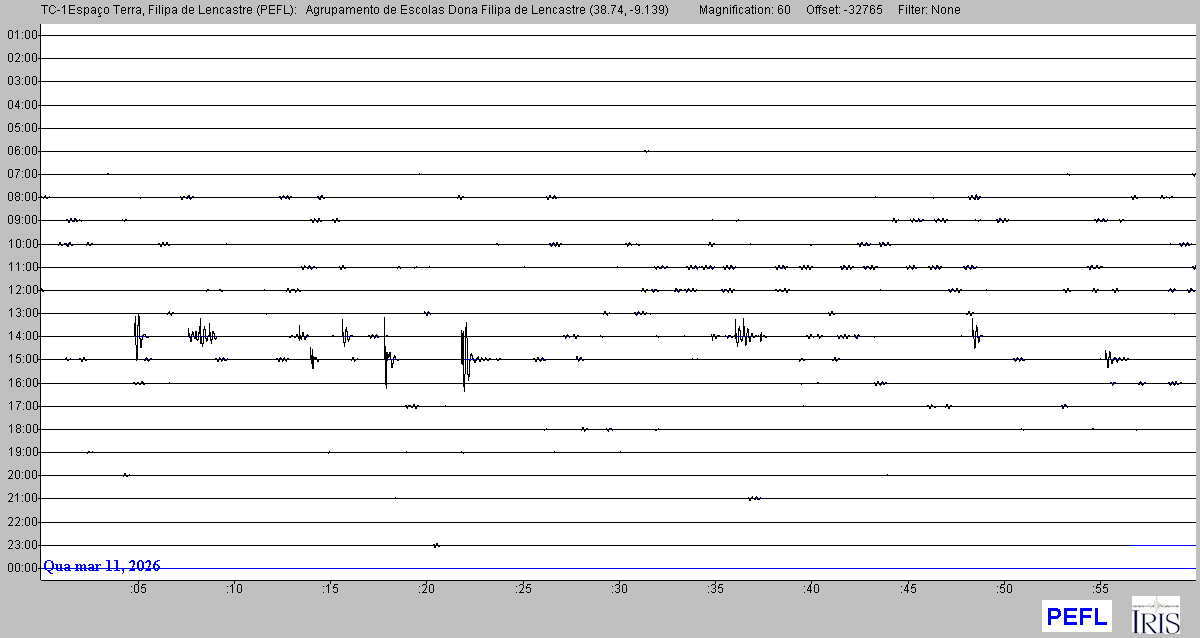Click the 19:00 hour label

pos(22,452)
